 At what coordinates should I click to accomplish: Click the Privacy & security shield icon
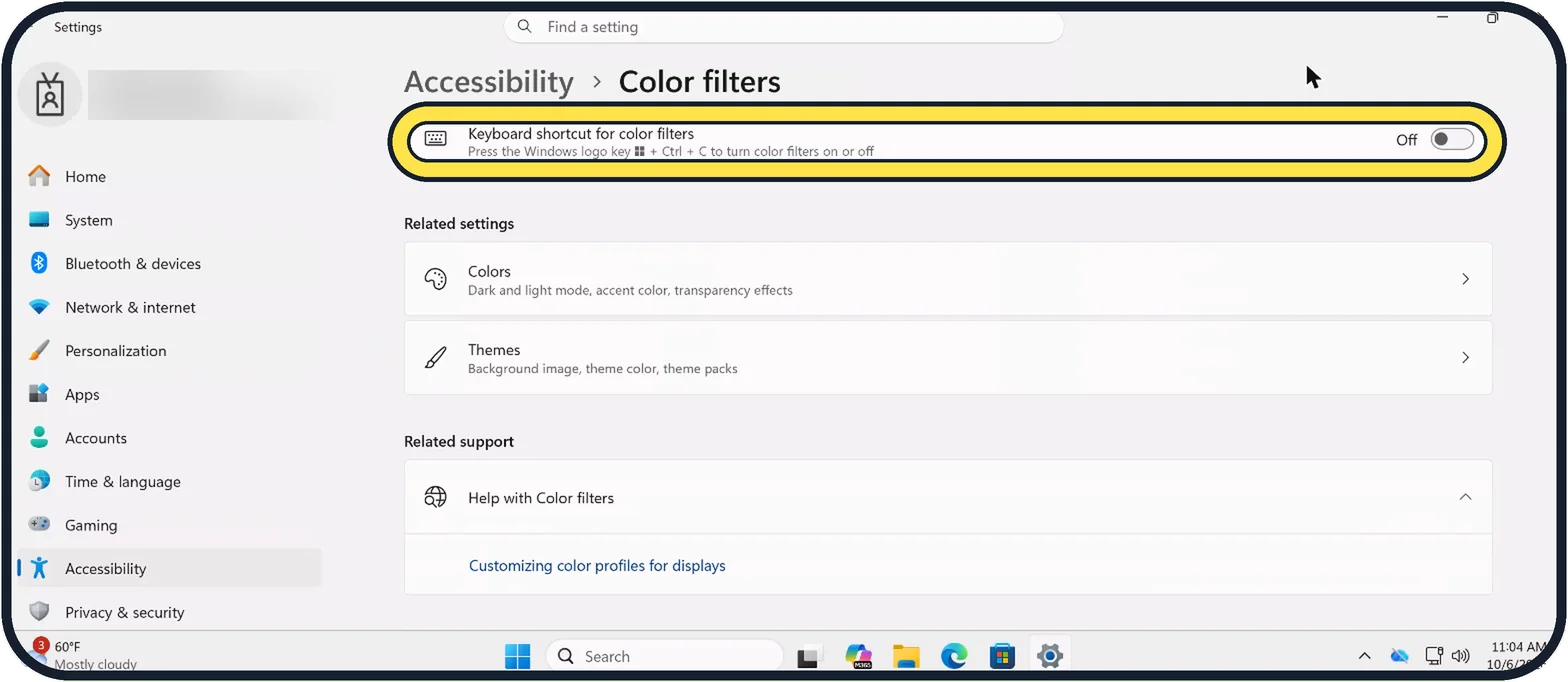click(39, 612)
